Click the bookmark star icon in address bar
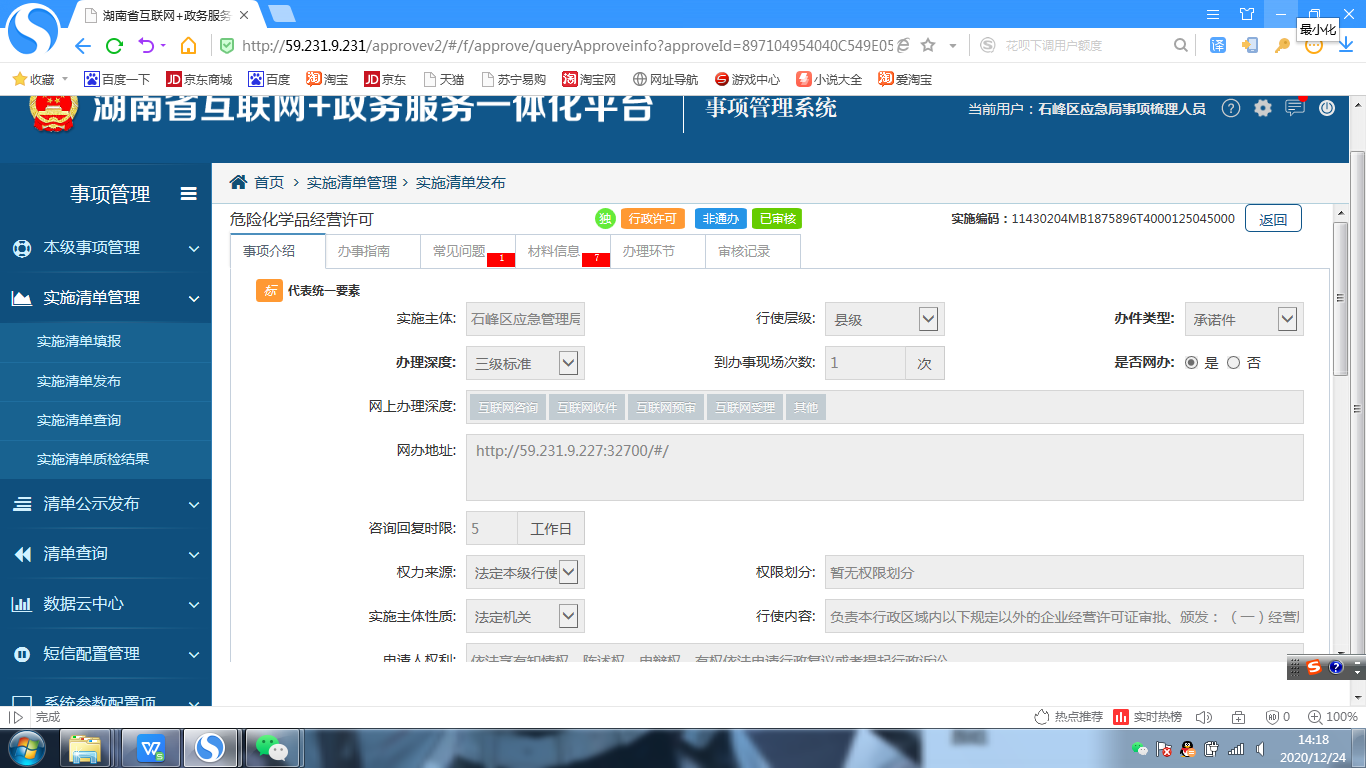 click(x=928, y=45)
